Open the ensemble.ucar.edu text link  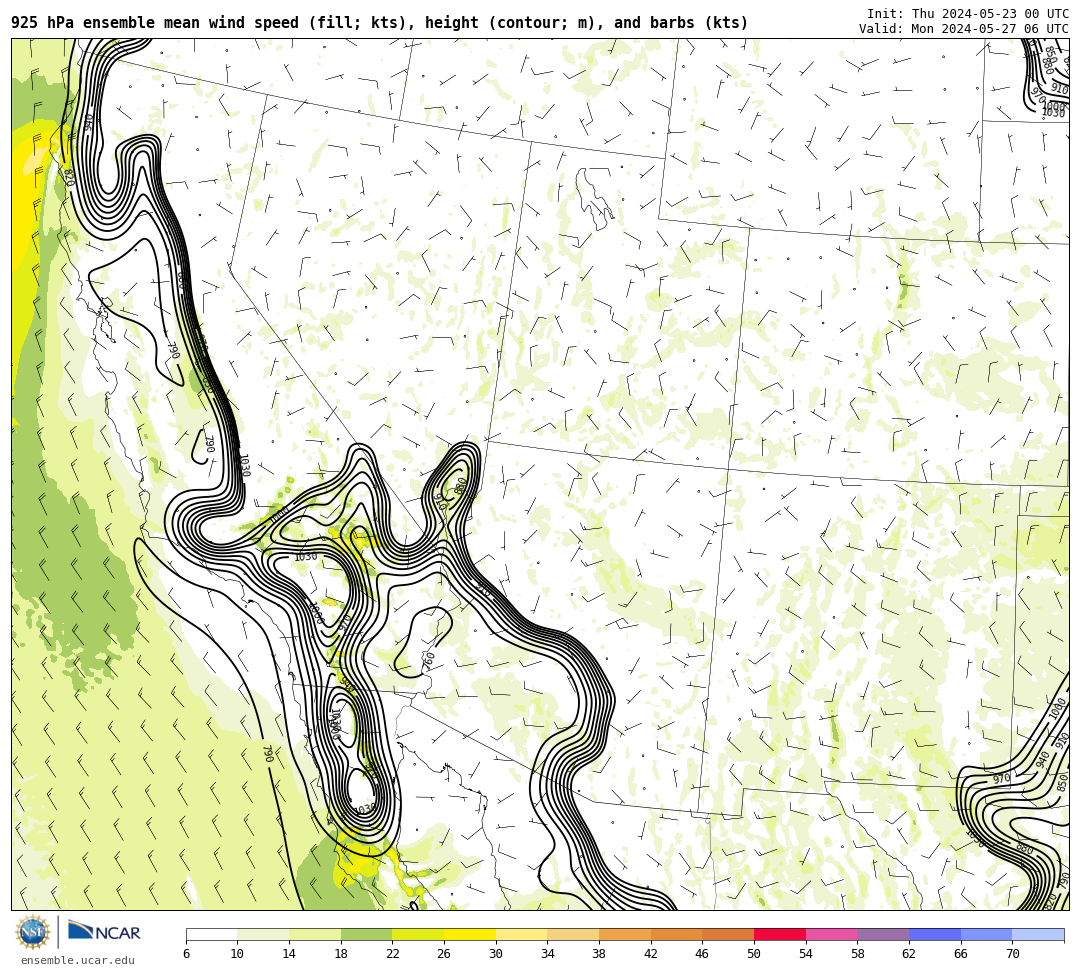[77, 960]
